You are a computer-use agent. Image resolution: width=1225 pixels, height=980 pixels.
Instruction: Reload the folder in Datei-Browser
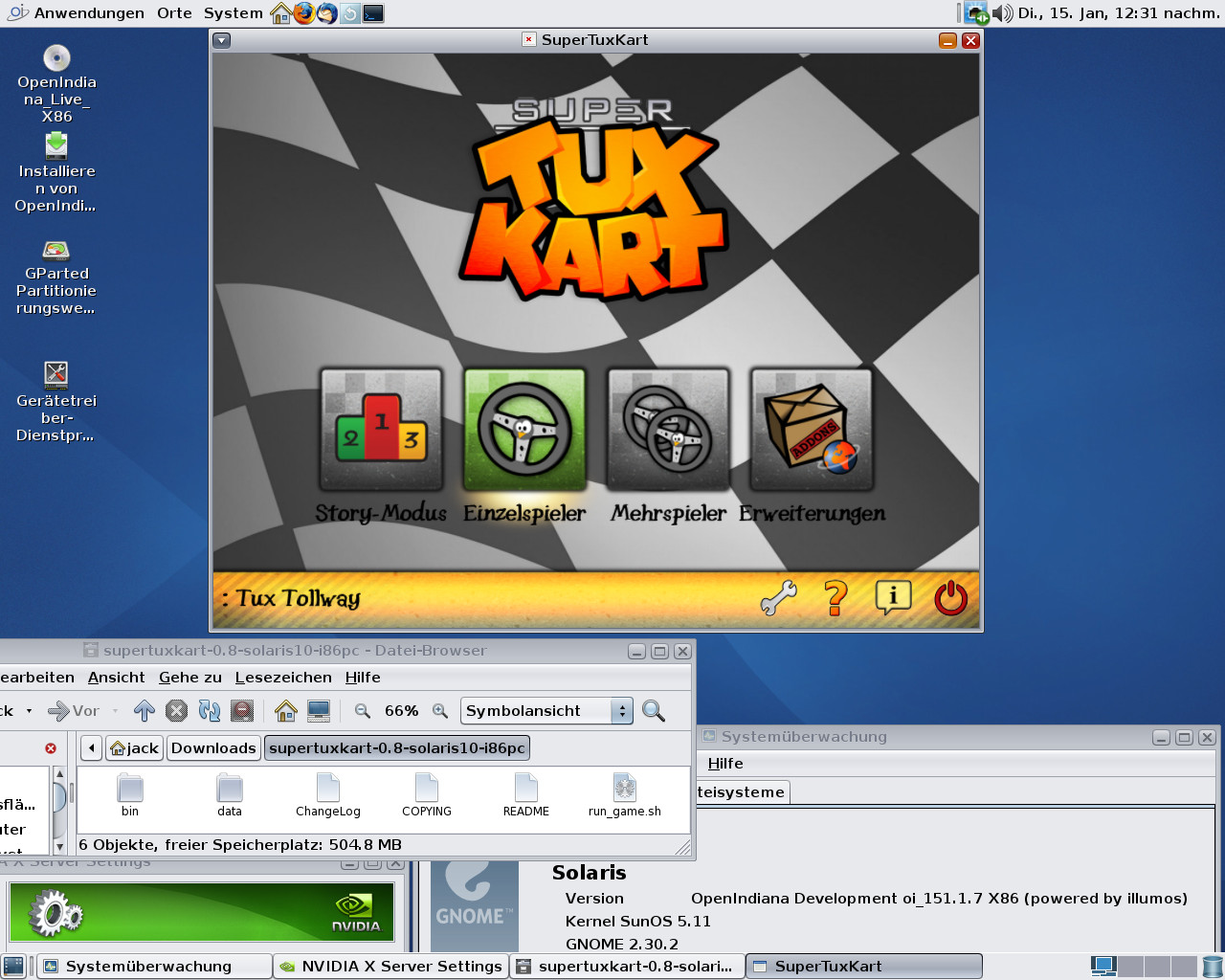click(210, 711)
